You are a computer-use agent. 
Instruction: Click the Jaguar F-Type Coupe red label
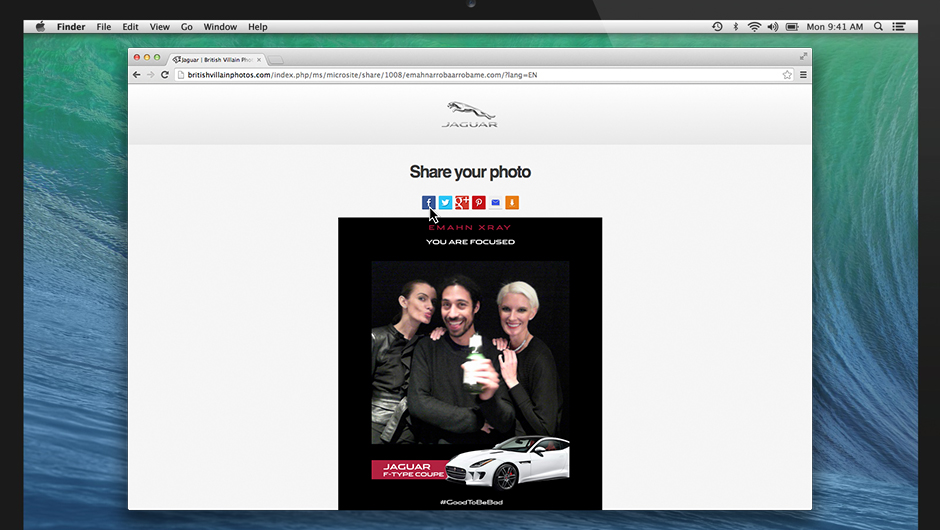(409, 469)
